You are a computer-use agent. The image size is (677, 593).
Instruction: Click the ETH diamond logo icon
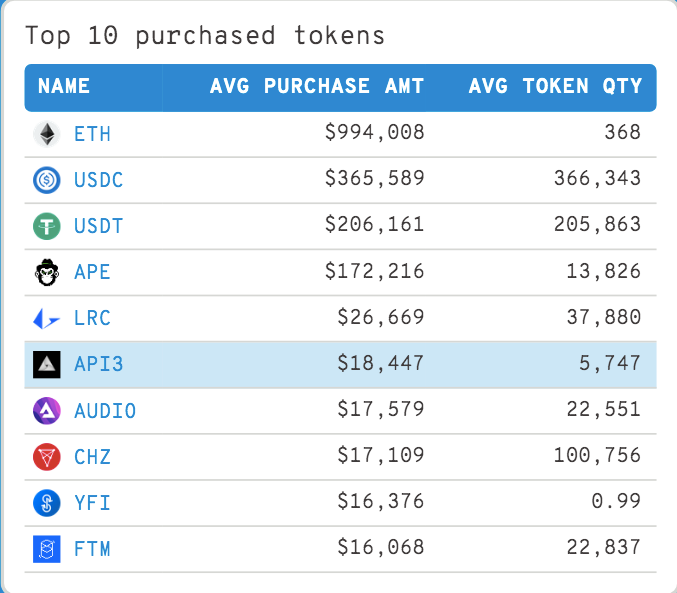pyautogui.click(x=46, y=134)
